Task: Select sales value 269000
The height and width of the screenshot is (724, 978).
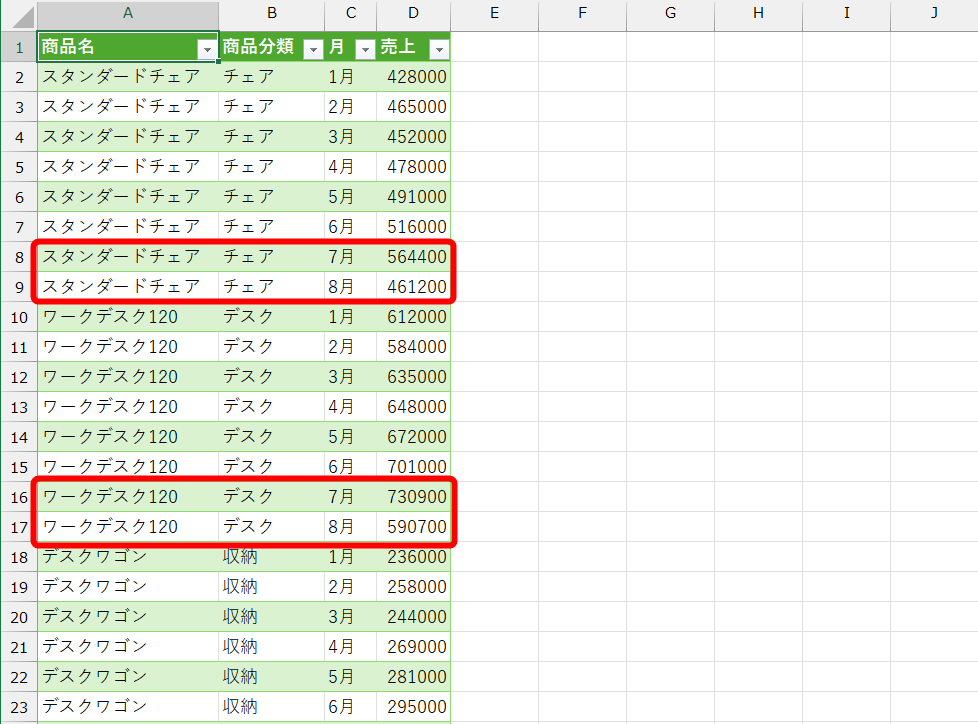Action: click(414, 647)
